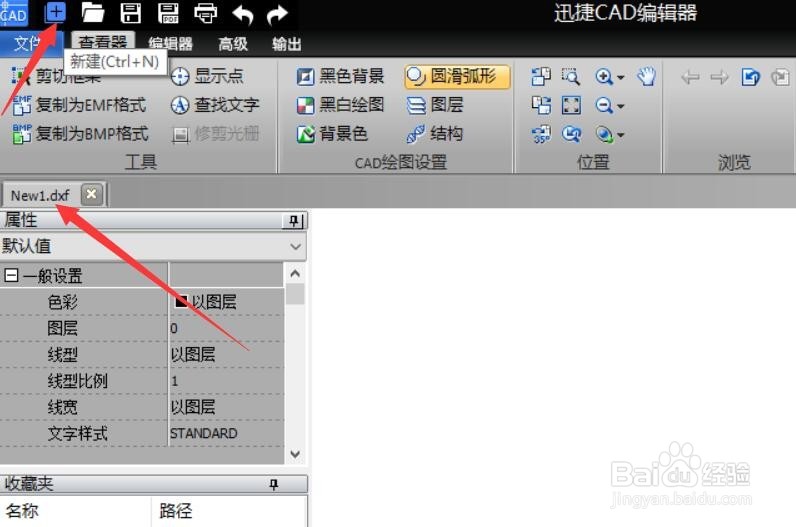Click the fit to window icon

point(571,106)
